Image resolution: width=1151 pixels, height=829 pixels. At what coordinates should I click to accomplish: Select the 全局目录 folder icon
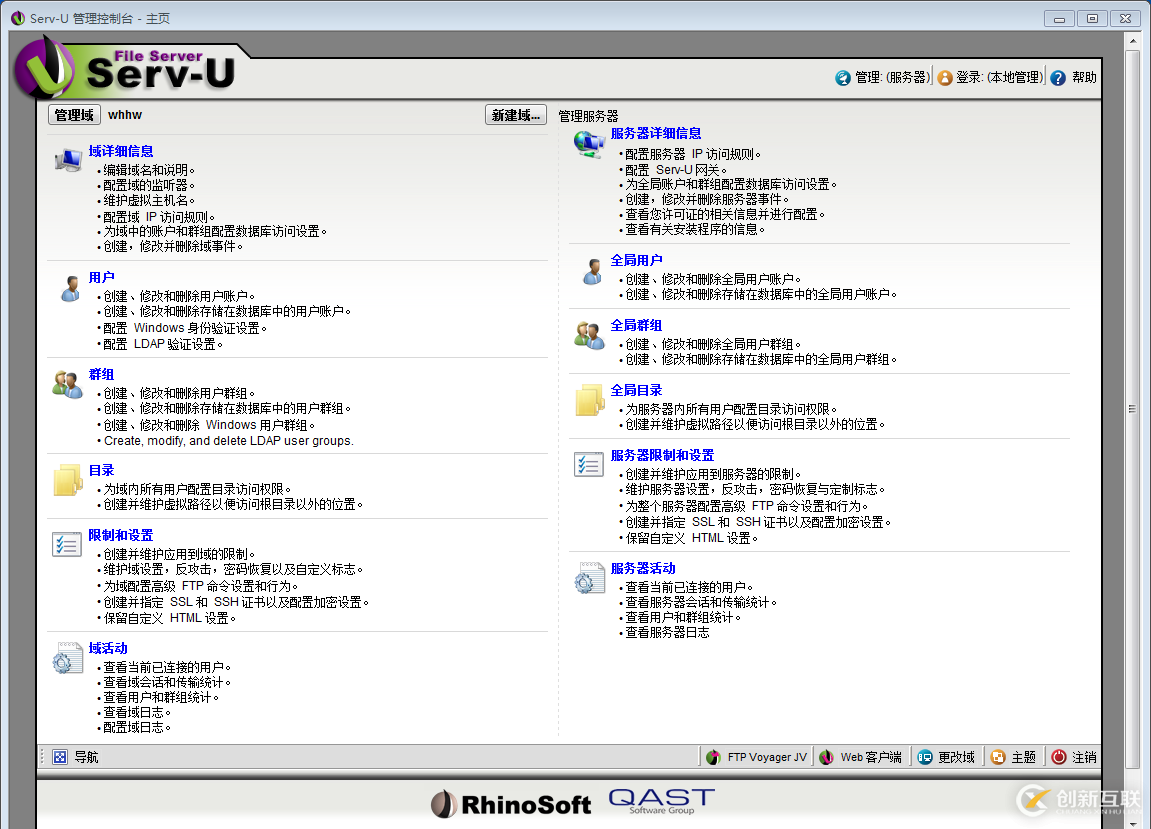click(x=589, y=401)
